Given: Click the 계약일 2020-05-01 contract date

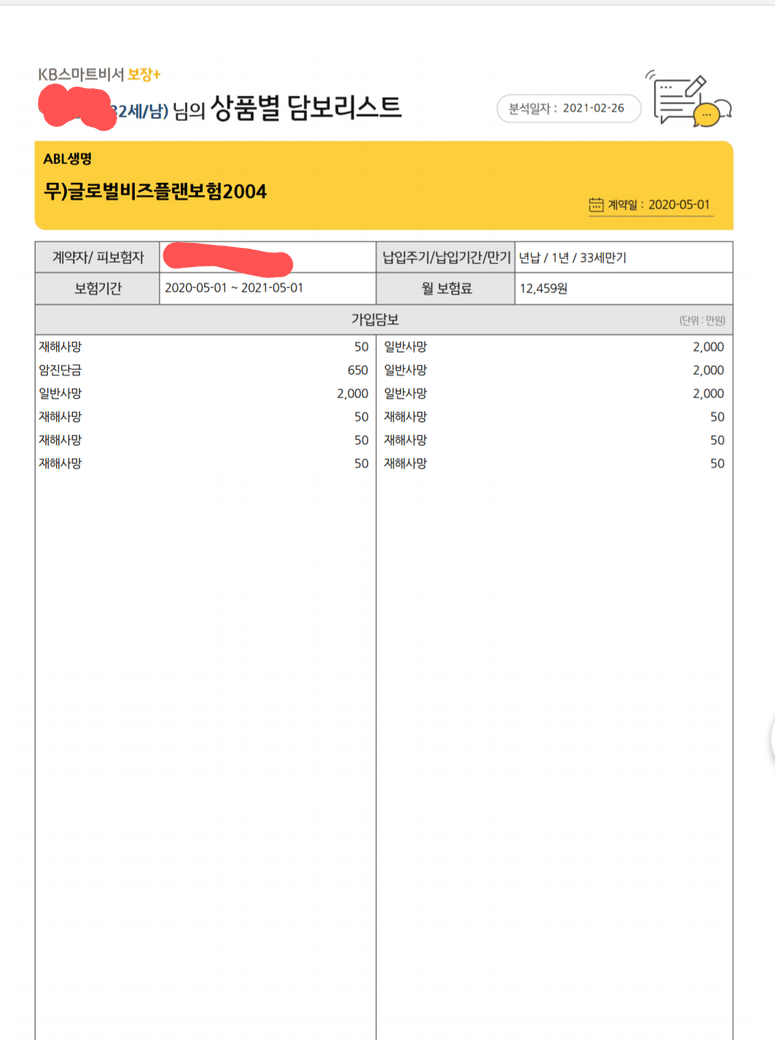Looking at the screenshot, I should [660, 205].
